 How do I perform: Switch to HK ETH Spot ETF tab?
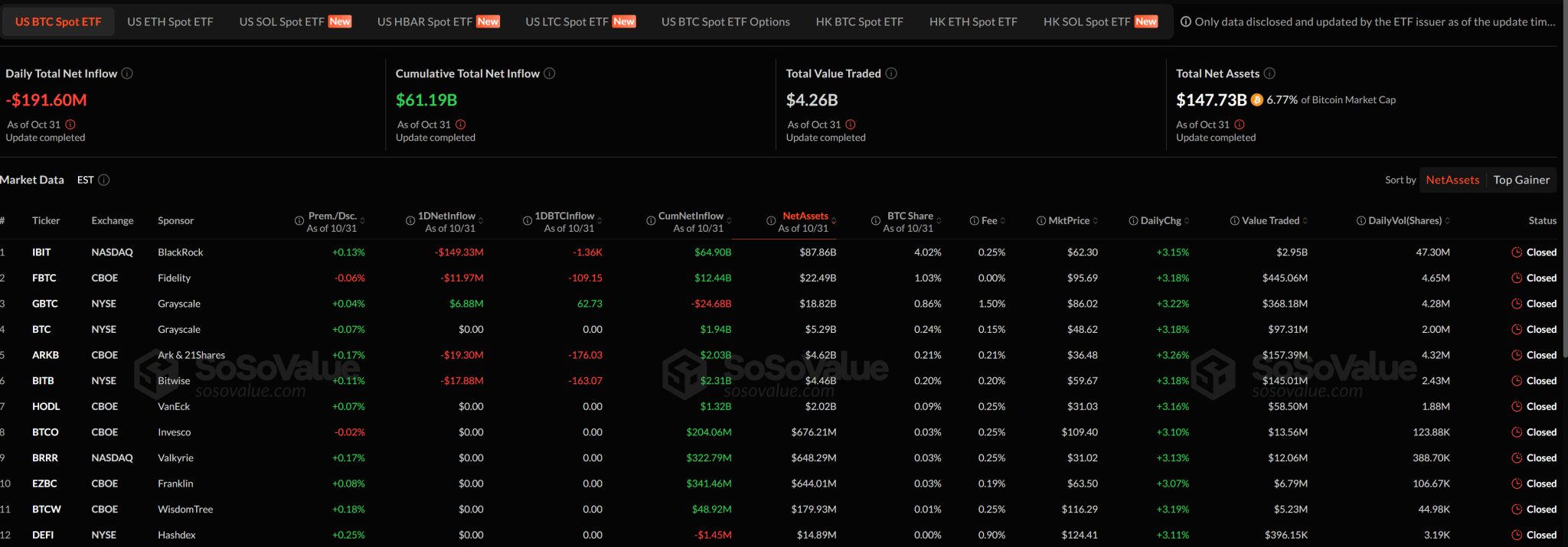(973, 21)
